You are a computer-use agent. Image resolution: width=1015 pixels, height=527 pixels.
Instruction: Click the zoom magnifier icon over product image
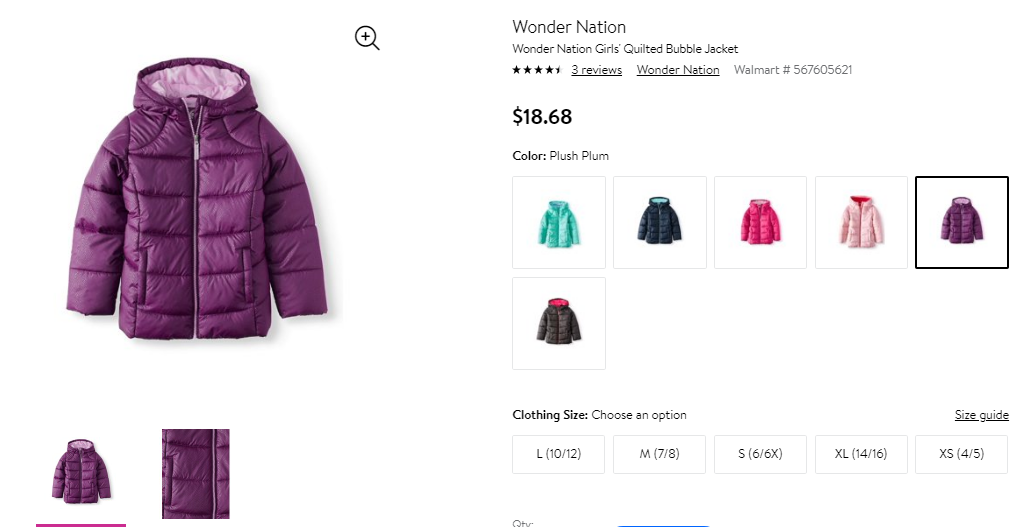[367, 38]
